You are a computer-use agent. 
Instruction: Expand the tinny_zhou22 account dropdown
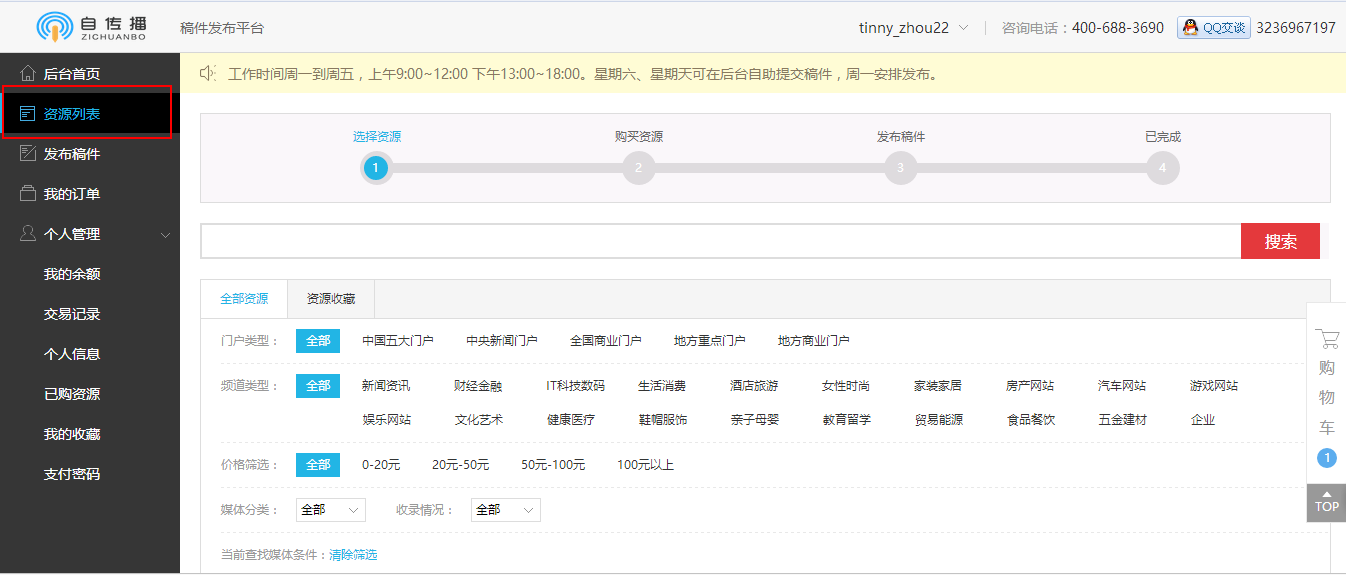[x=913, y=28]
